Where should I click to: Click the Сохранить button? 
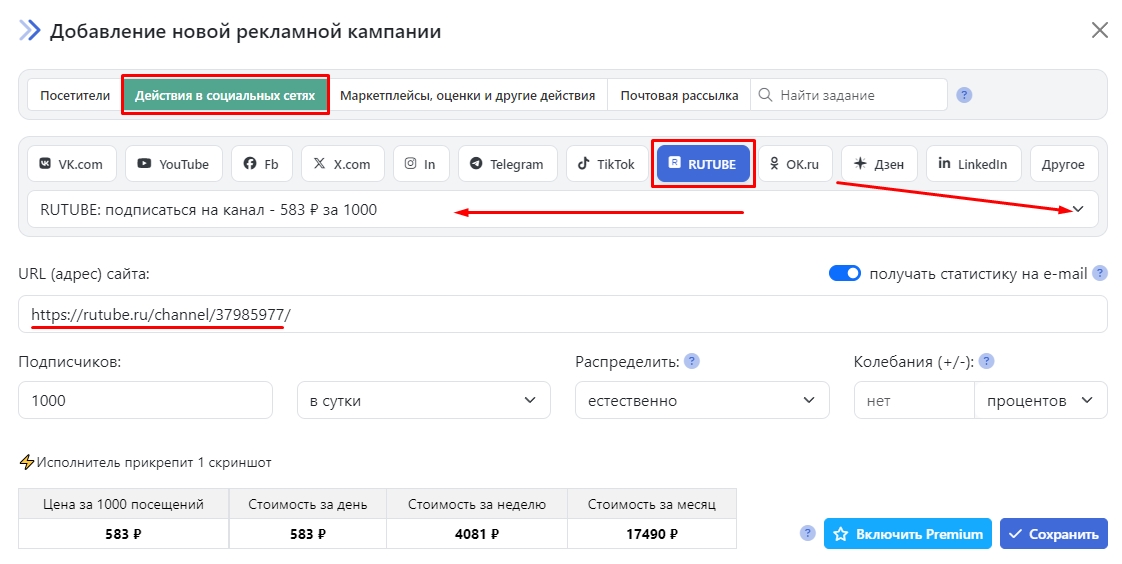pyautogui.click(x=1053, y=534)
